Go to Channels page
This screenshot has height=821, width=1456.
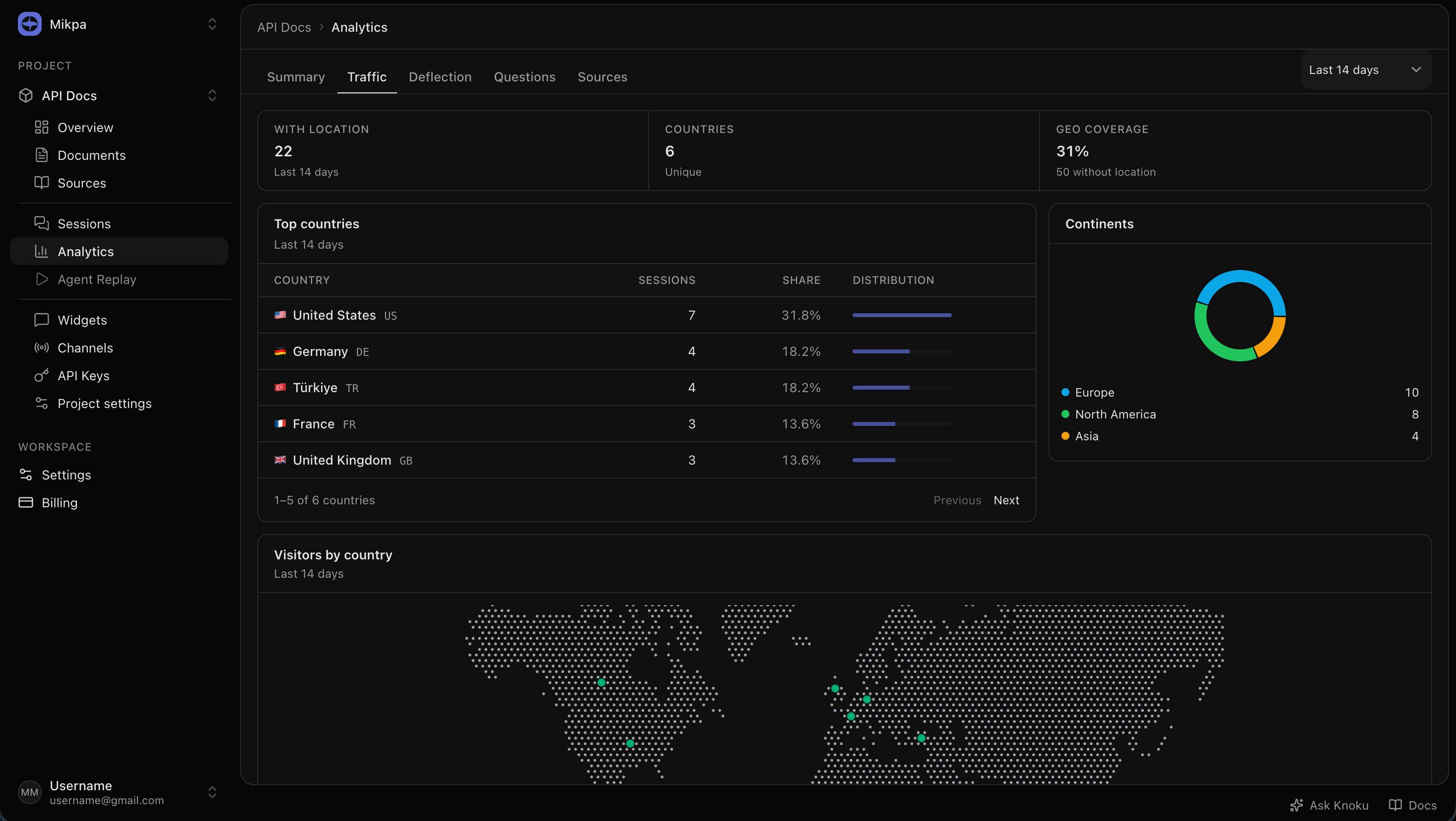pos(119,347)
